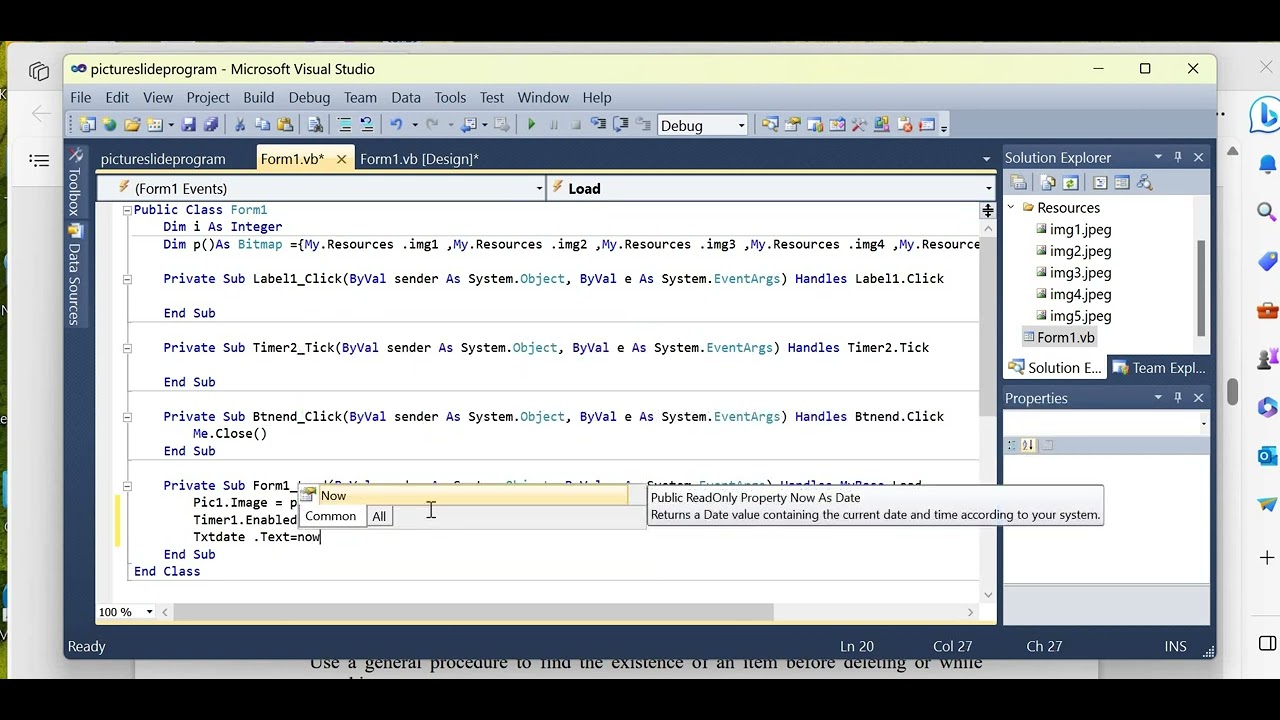The height and width of the screenshot is (720, 1280).
Task: Click Properties icon in Solution Explorer toolbar
Action: click(x=1018, y=183)
